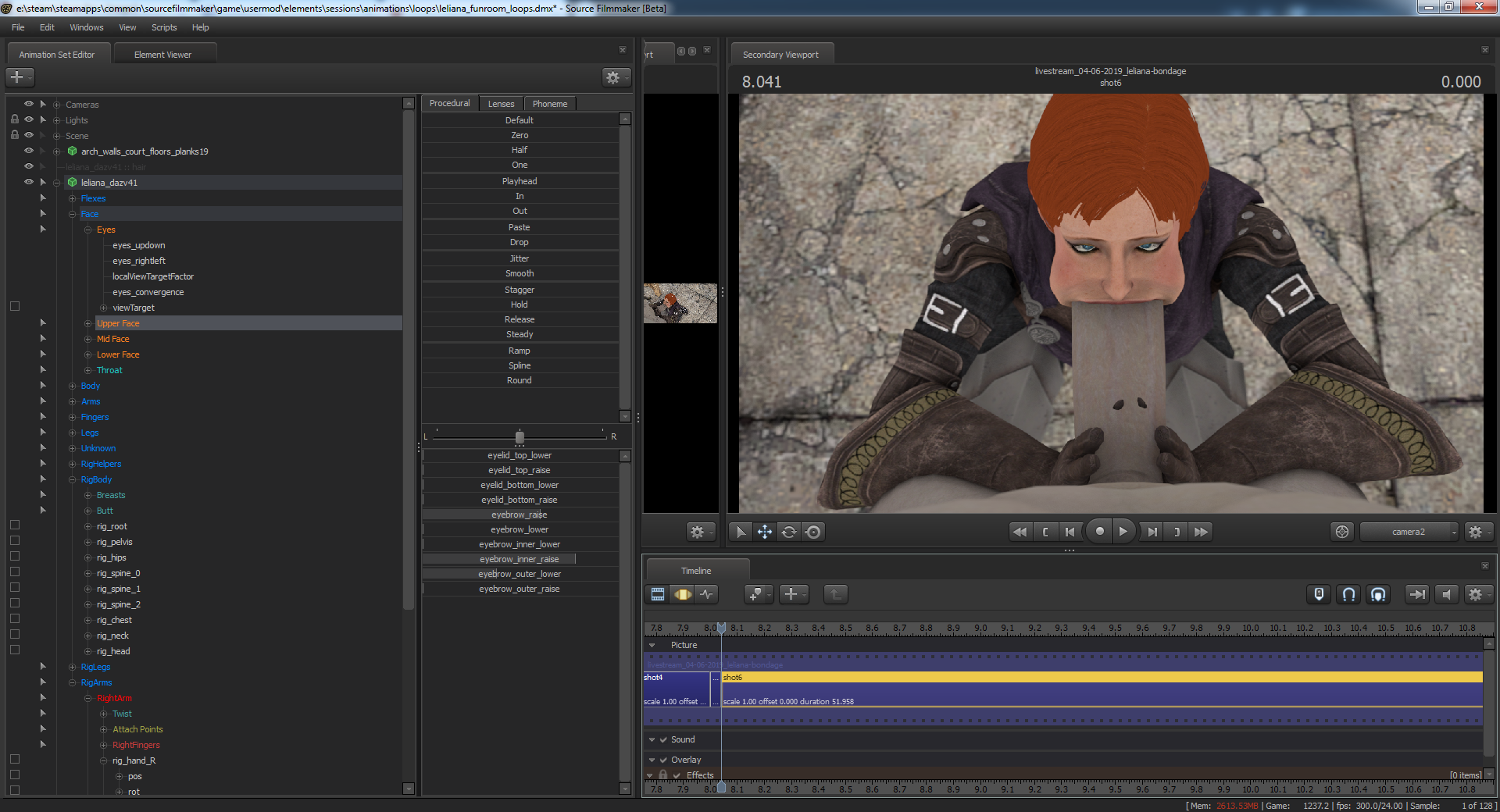1500x812 pixels.
Task: Expand the Cameras tree node
Action: click(56, 105)
